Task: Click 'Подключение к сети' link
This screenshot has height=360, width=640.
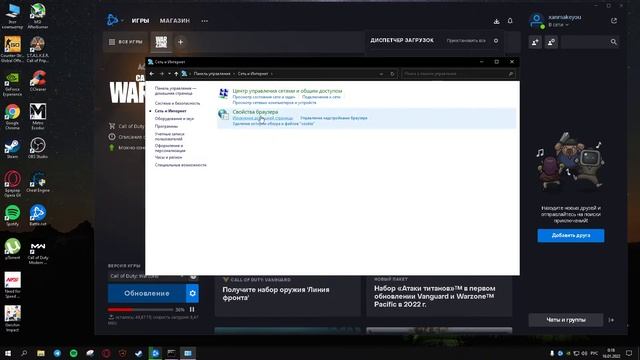Action: point(321,97)
